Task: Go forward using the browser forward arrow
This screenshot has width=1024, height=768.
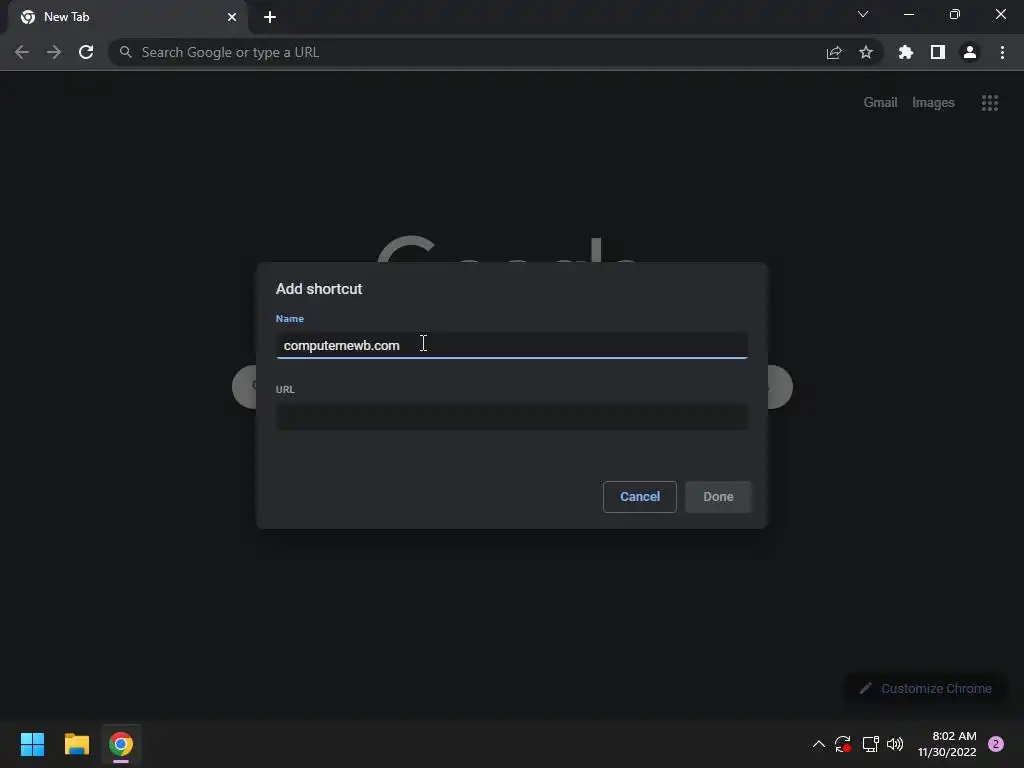Action: click(54, 52)
